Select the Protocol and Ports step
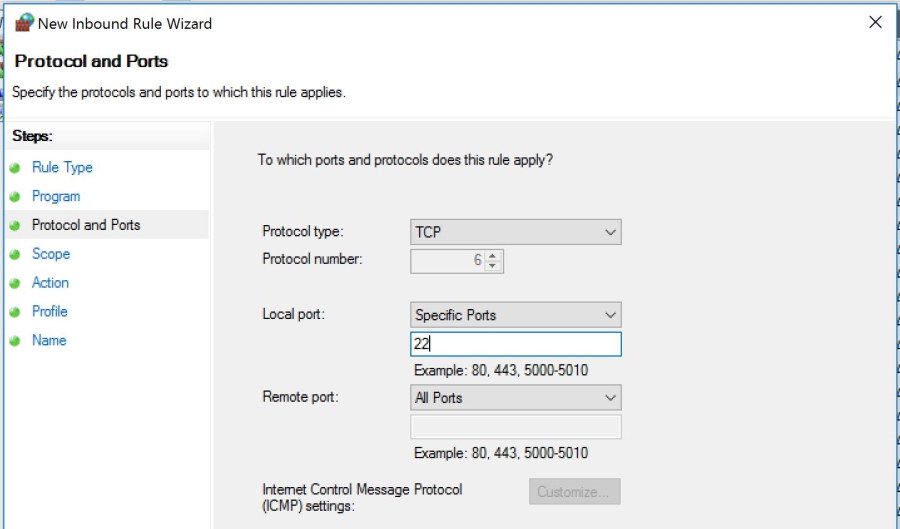Viewport: 900px width, 529px height. (86, 225)
